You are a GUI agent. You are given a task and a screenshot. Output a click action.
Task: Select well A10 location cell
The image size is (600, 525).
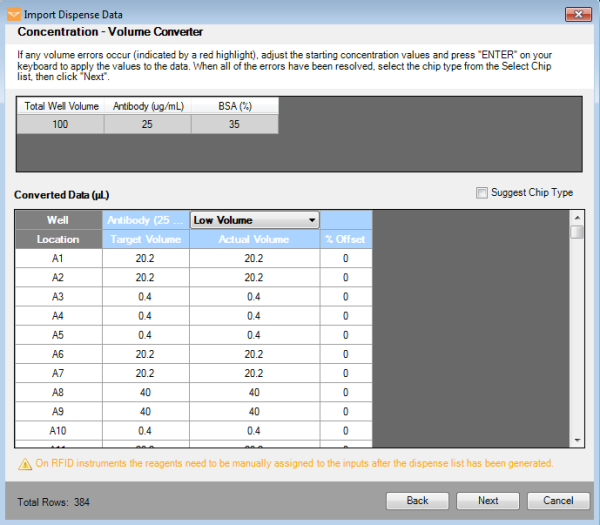tap(59, 430)
